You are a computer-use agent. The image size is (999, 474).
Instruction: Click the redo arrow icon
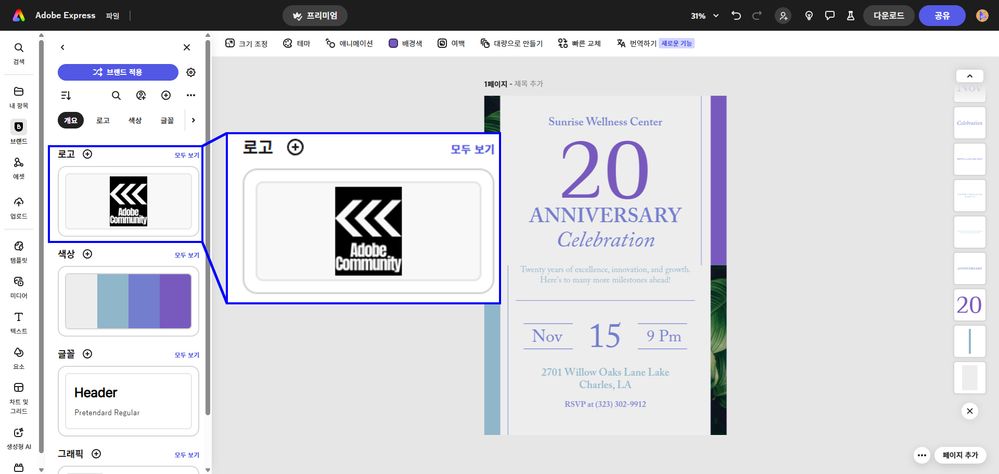[757, 16]
